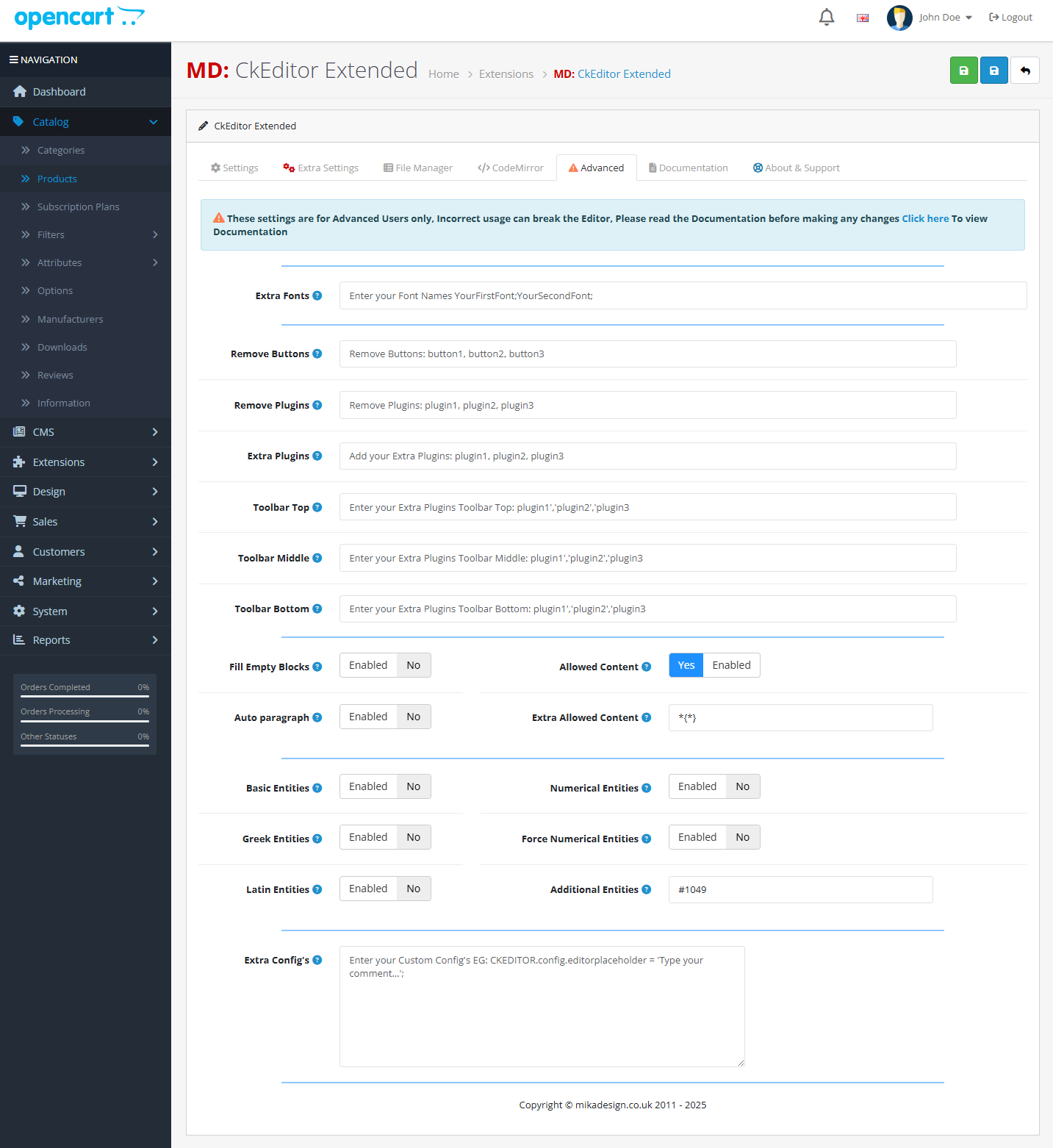Toggle the Force Numerical Entities switch

coord(714,837)
